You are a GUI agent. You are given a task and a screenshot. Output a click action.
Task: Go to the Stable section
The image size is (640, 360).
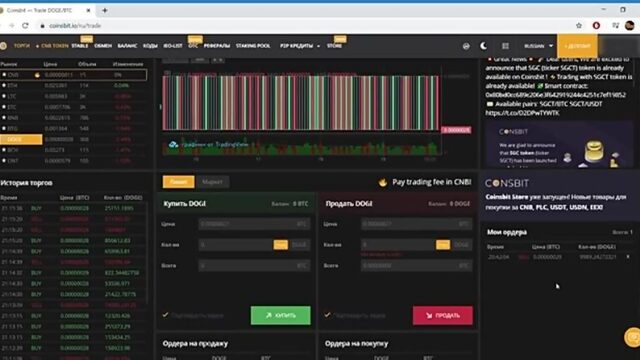tap(80, 46)
